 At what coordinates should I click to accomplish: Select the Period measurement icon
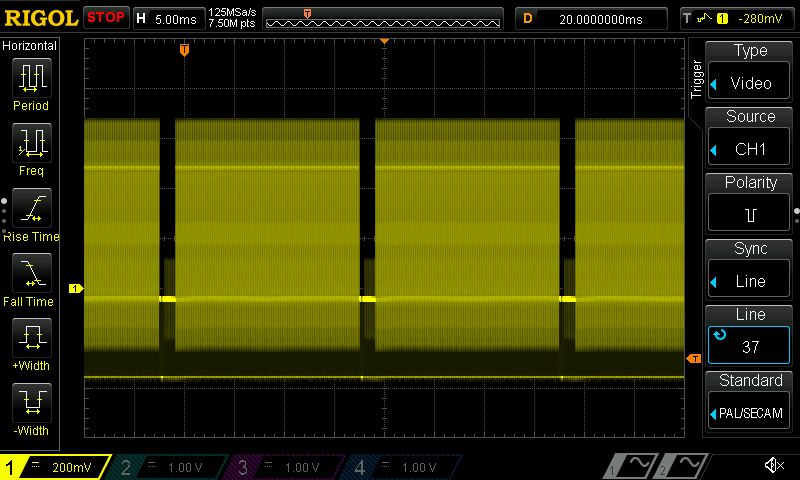(x=32, y=78)
